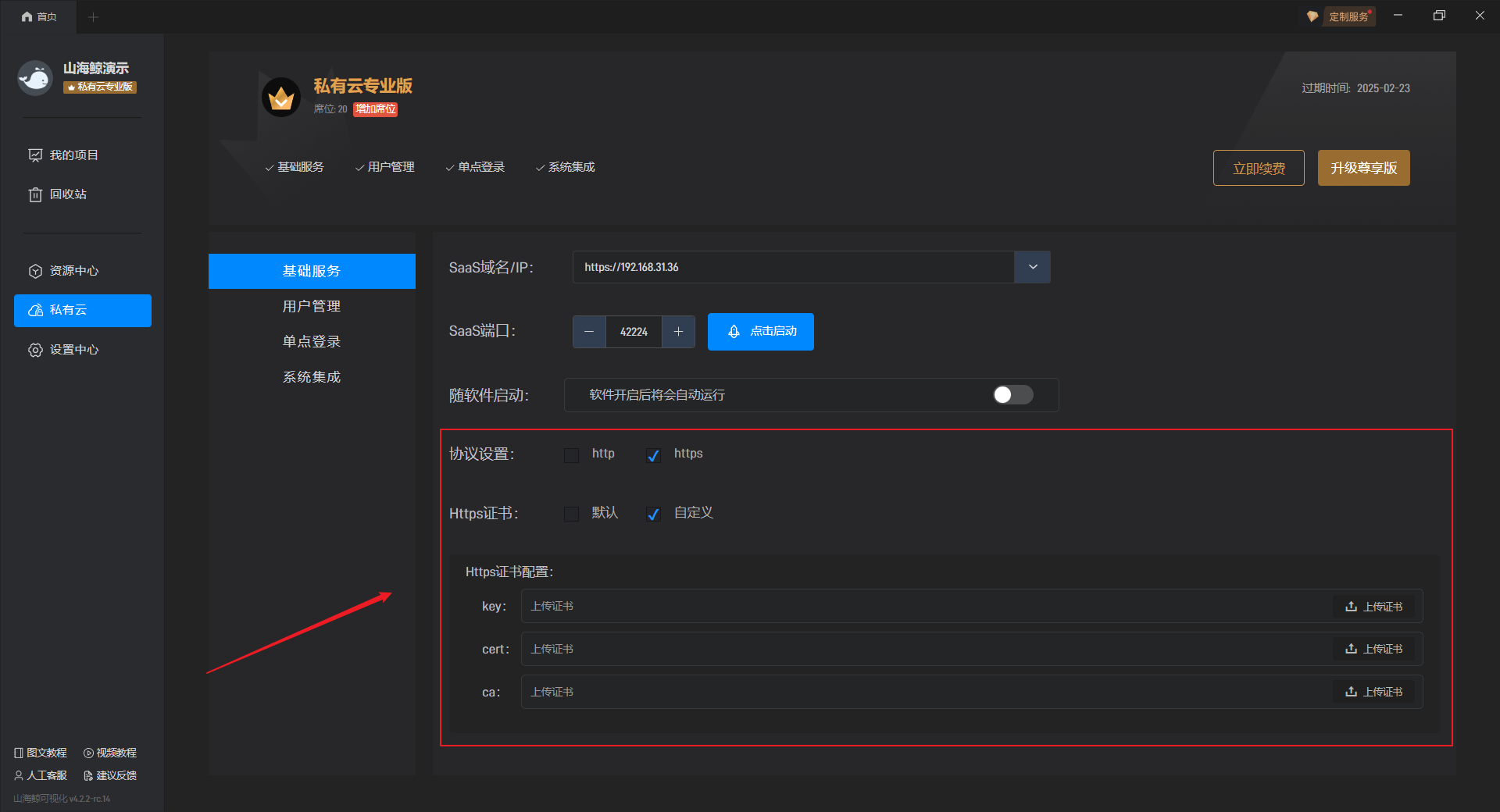Image resolution: width=1500 pixels, height=812 pixels.
Task: Uncheck the 自定义 certificate option
Action: point(654,514)
